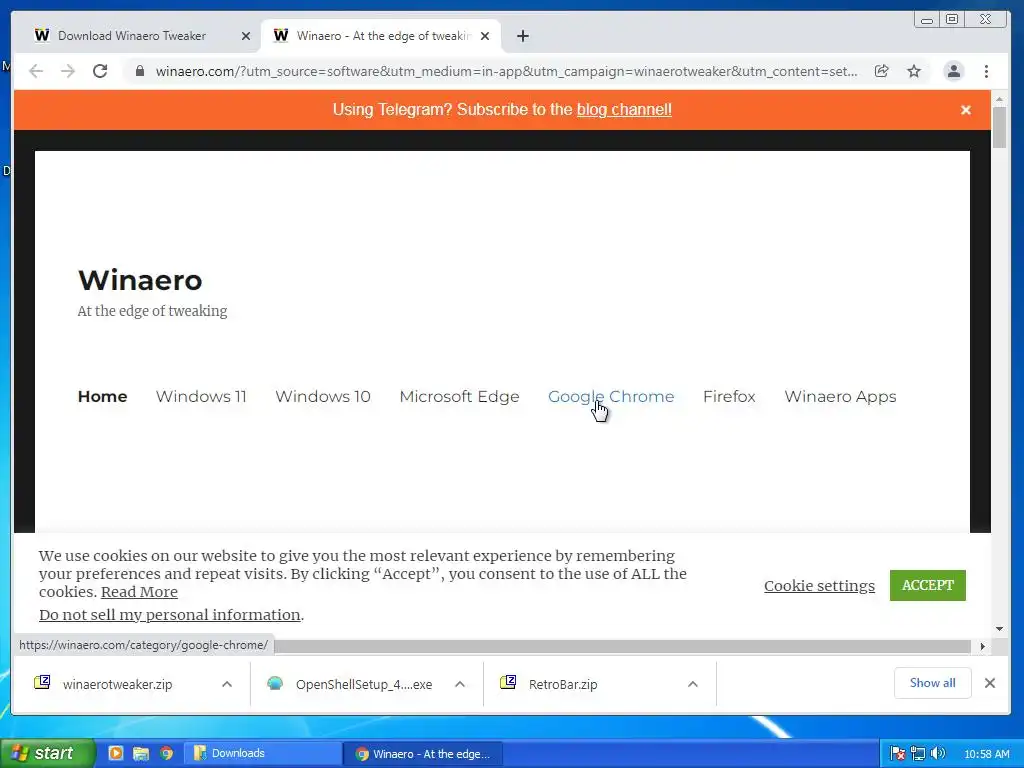Select the Winaero Chrome taskbar button
This screenshot has height=768, width=1024.
point(423,753)
